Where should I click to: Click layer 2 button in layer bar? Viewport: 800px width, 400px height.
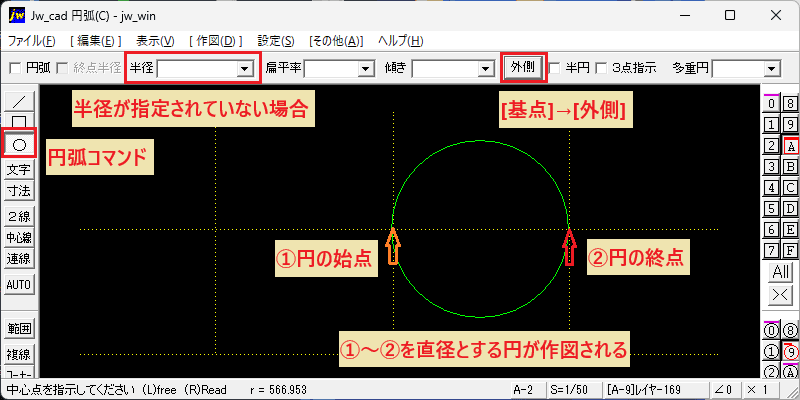(771, 146)
